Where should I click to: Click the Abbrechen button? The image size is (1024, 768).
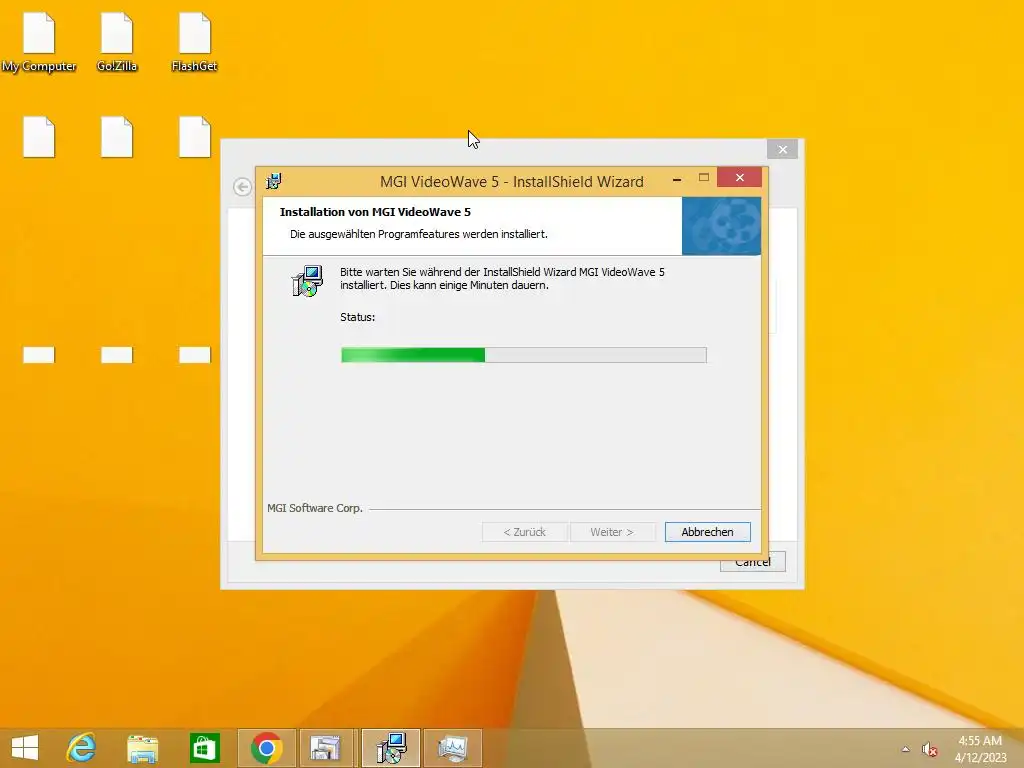coord(707,532)
